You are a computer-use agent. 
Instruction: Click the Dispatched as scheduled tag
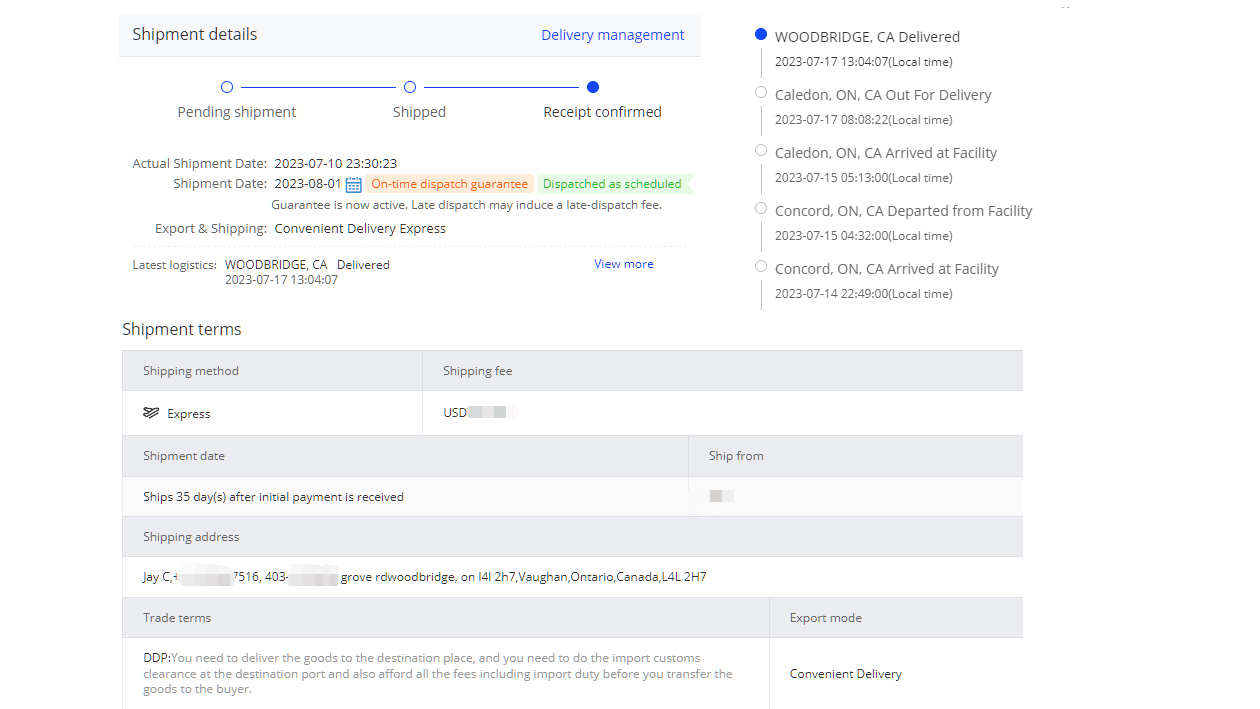[x=612, y=184]
